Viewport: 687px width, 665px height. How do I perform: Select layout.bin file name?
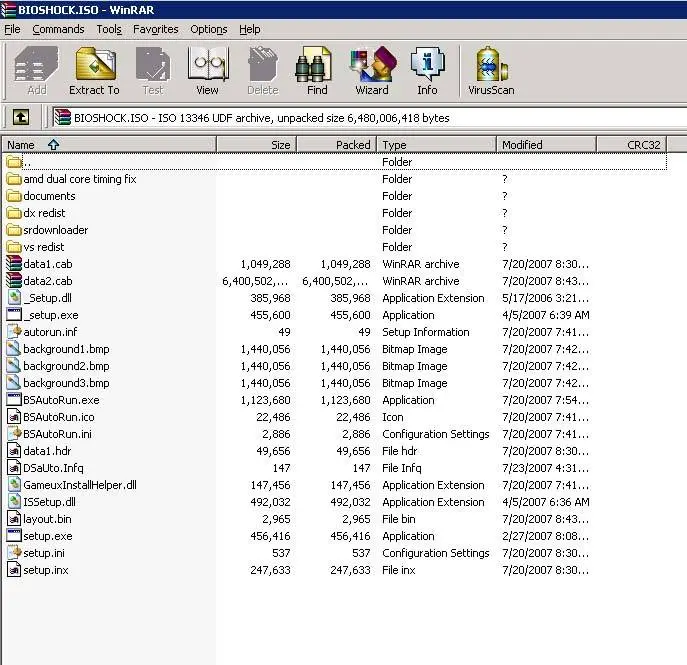point(47,519)
